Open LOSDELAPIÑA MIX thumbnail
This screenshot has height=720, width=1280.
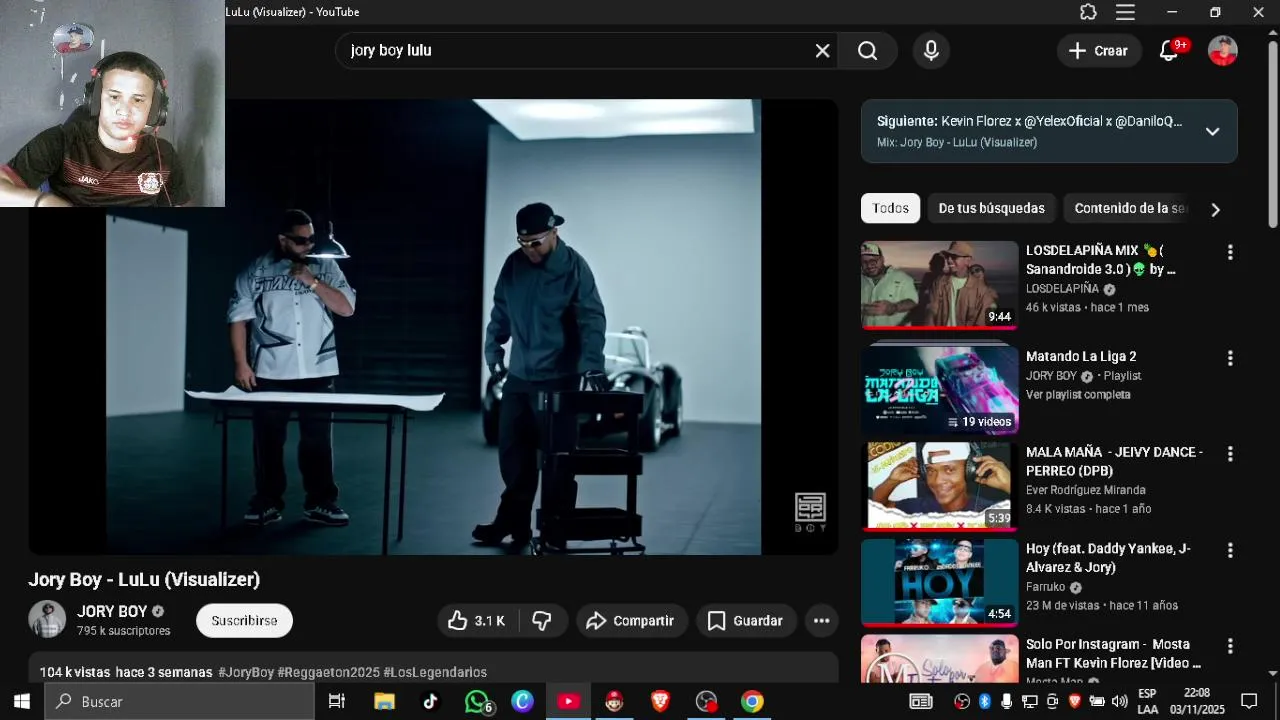pyautogui.click(x=939, y=285)
